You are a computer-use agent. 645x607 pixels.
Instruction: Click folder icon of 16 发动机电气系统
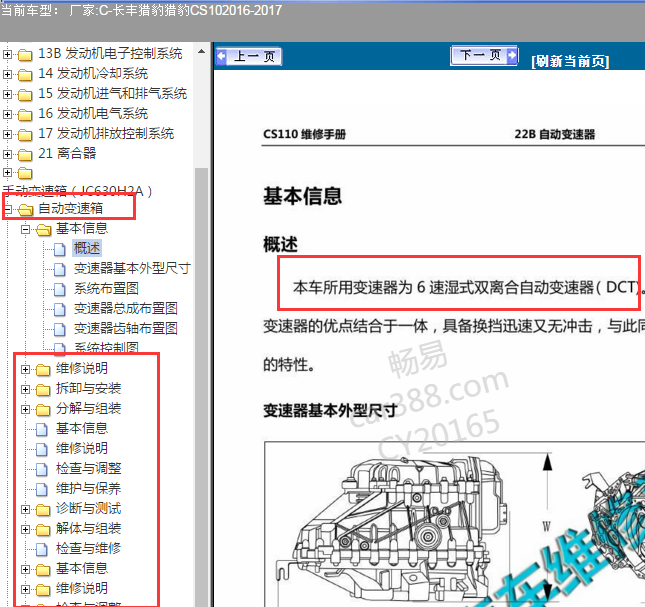pos(25,115)
